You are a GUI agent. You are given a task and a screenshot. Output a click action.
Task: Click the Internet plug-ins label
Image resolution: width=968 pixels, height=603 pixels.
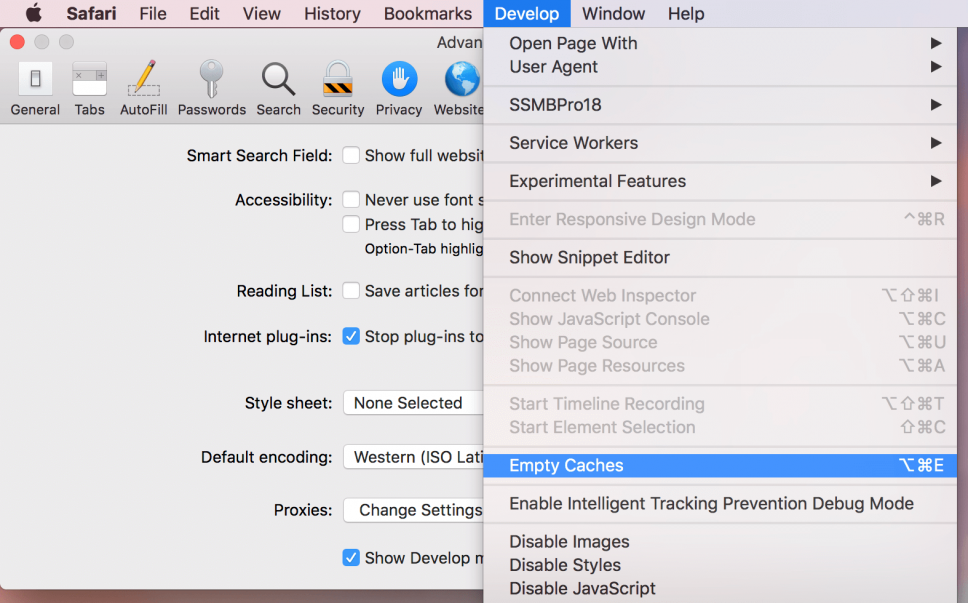point(267,336)
